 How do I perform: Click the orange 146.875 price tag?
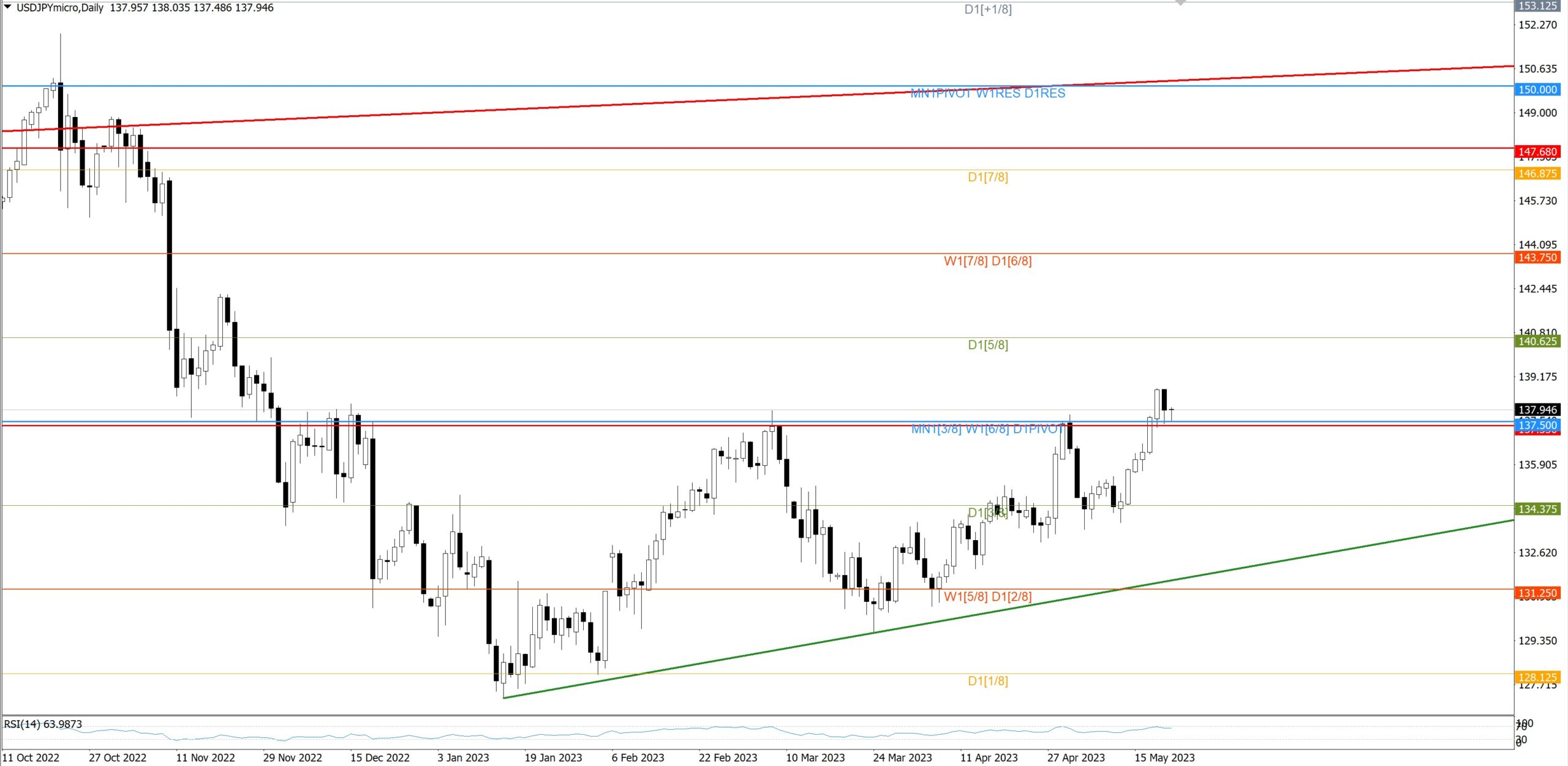tap(1537, 174)
